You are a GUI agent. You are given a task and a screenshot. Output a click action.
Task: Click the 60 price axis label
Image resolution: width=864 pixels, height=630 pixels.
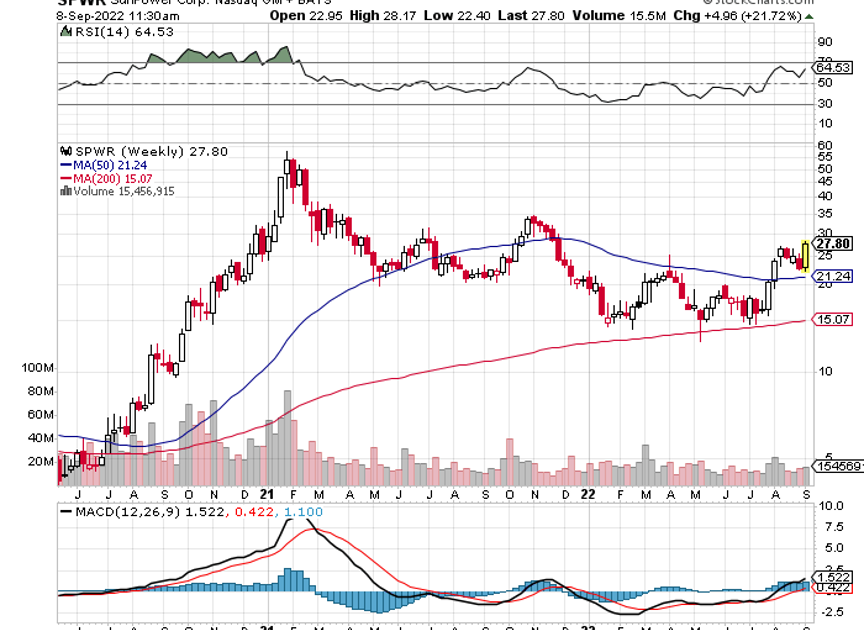click(825, 146)
